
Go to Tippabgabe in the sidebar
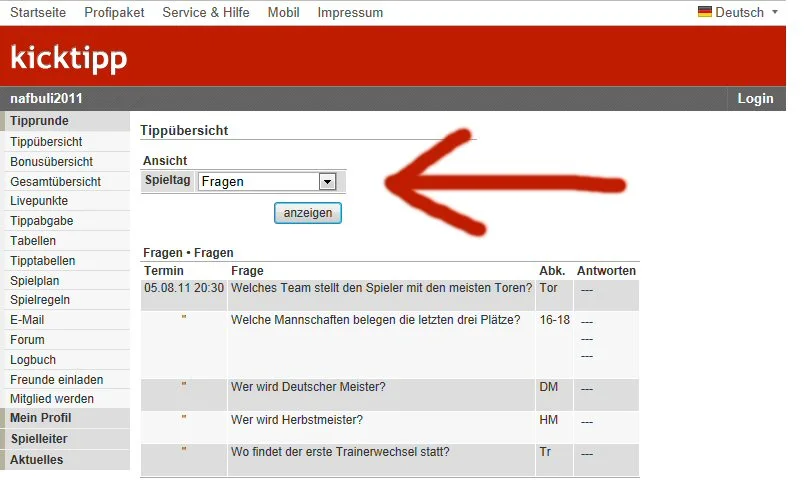(x=42, y=221)
